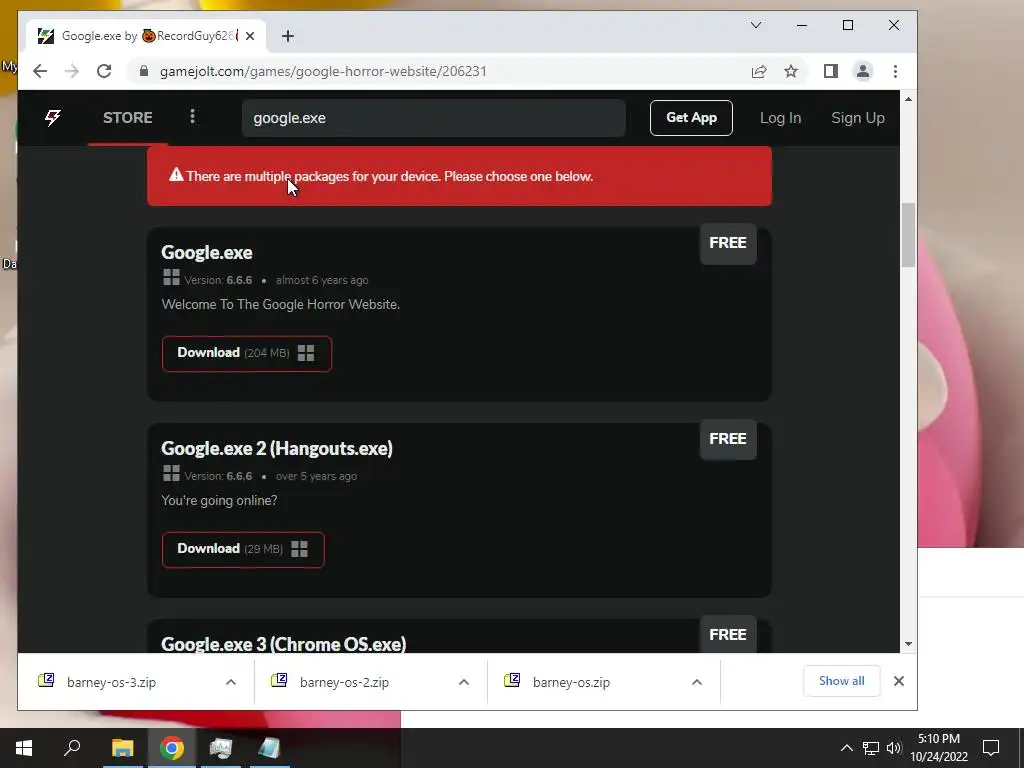This screenshot has width=1024, height=768.
Task: Reload the page
Action: [x=104, y=71]
